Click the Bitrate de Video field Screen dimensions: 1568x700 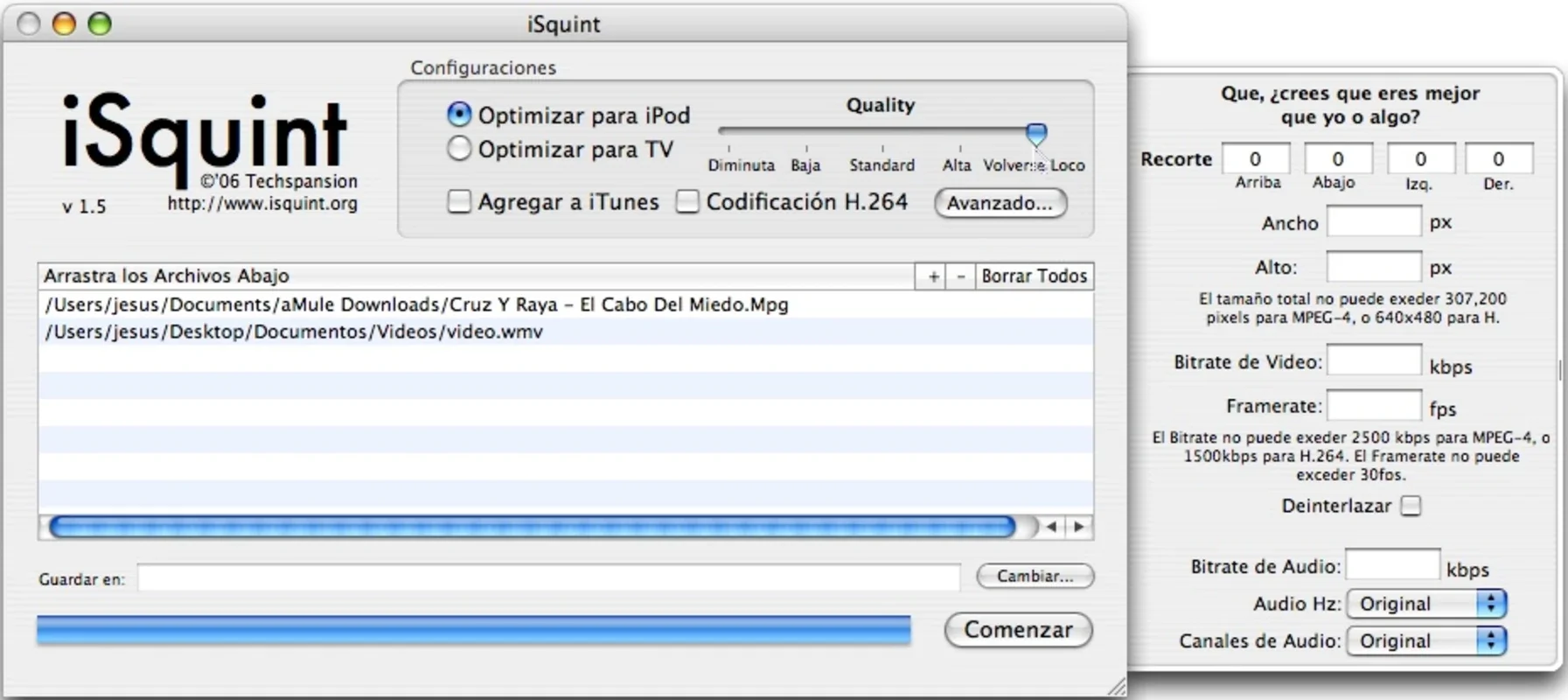coord(1374,360)
